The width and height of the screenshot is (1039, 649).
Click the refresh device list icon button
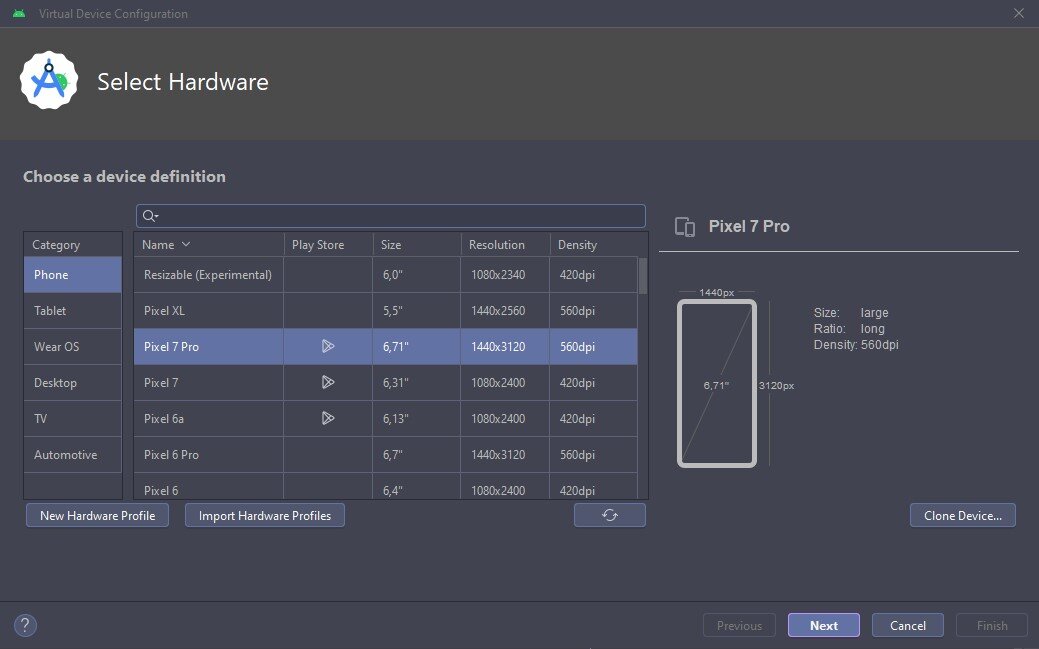pos(610,515)
